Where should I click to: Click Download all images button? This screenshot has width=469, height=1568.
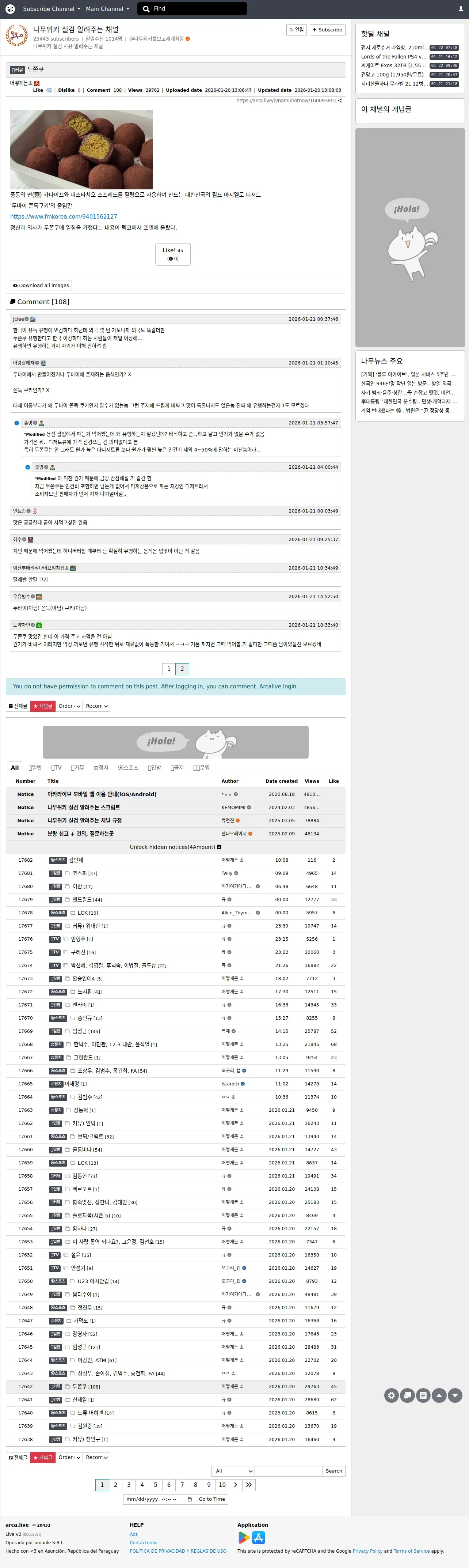(41, 286)
